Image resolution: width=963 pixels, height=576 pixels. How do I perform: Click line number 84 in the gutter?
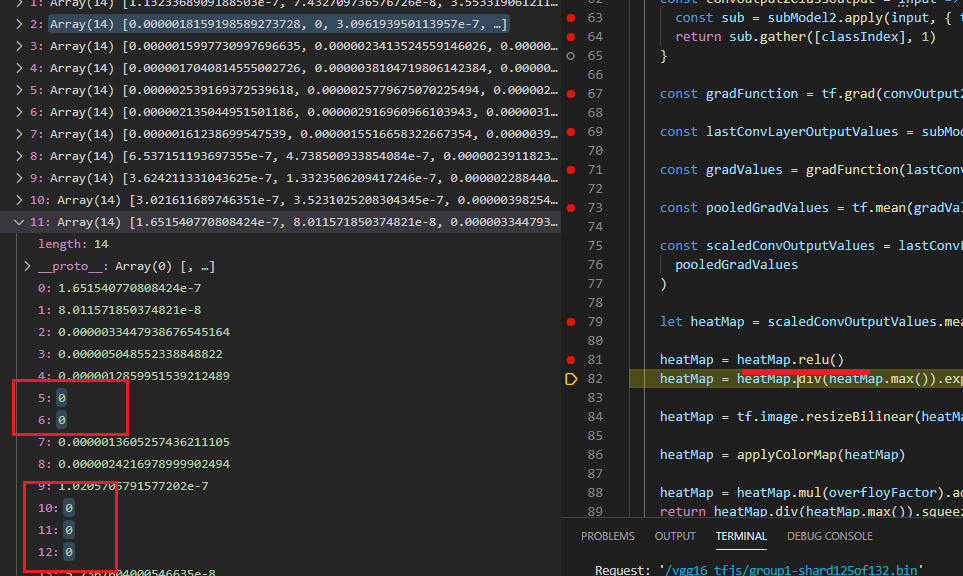pyautogui.click(x=595, y=417)
